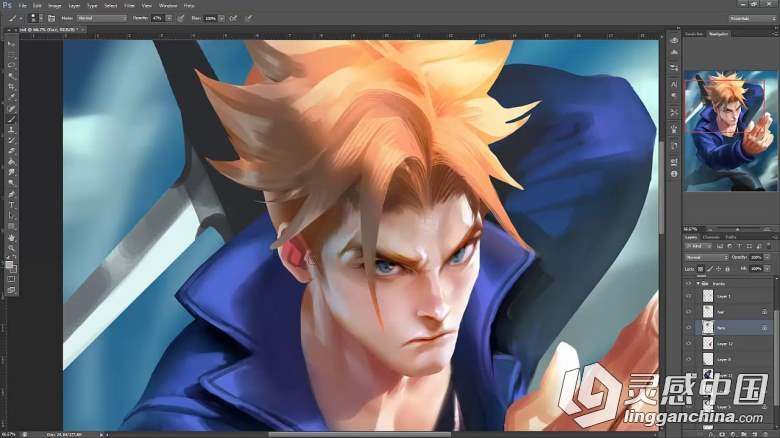Select the Move tool
Viewport: 780px width, 438px height.
click(x=11, y=44)
